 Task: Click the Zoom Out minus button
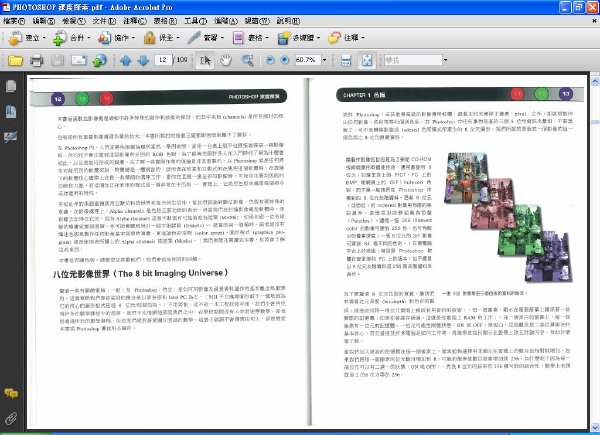(x=270, y=60)
